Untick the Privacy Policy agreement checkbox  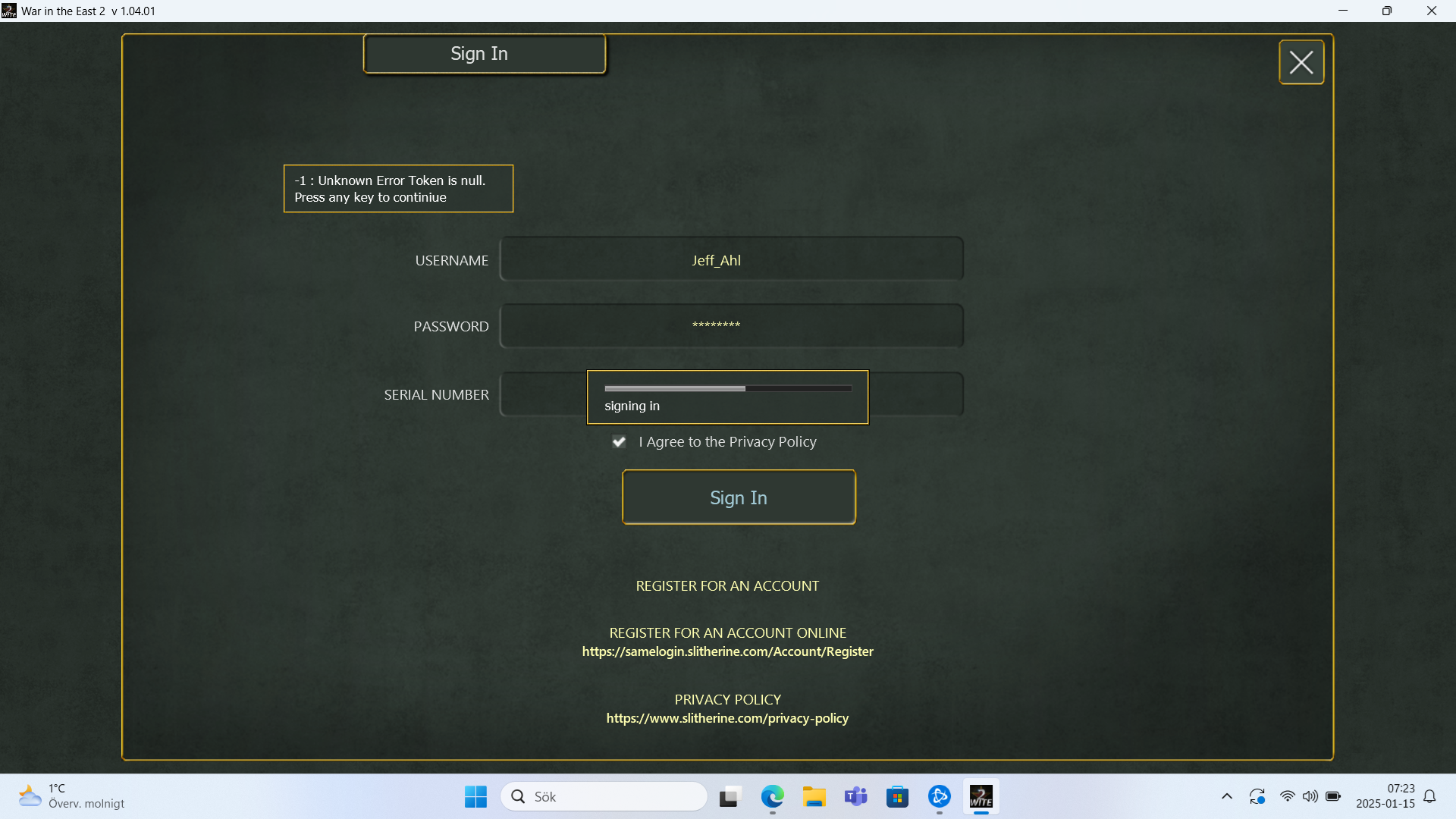click(x=620, y=442)
